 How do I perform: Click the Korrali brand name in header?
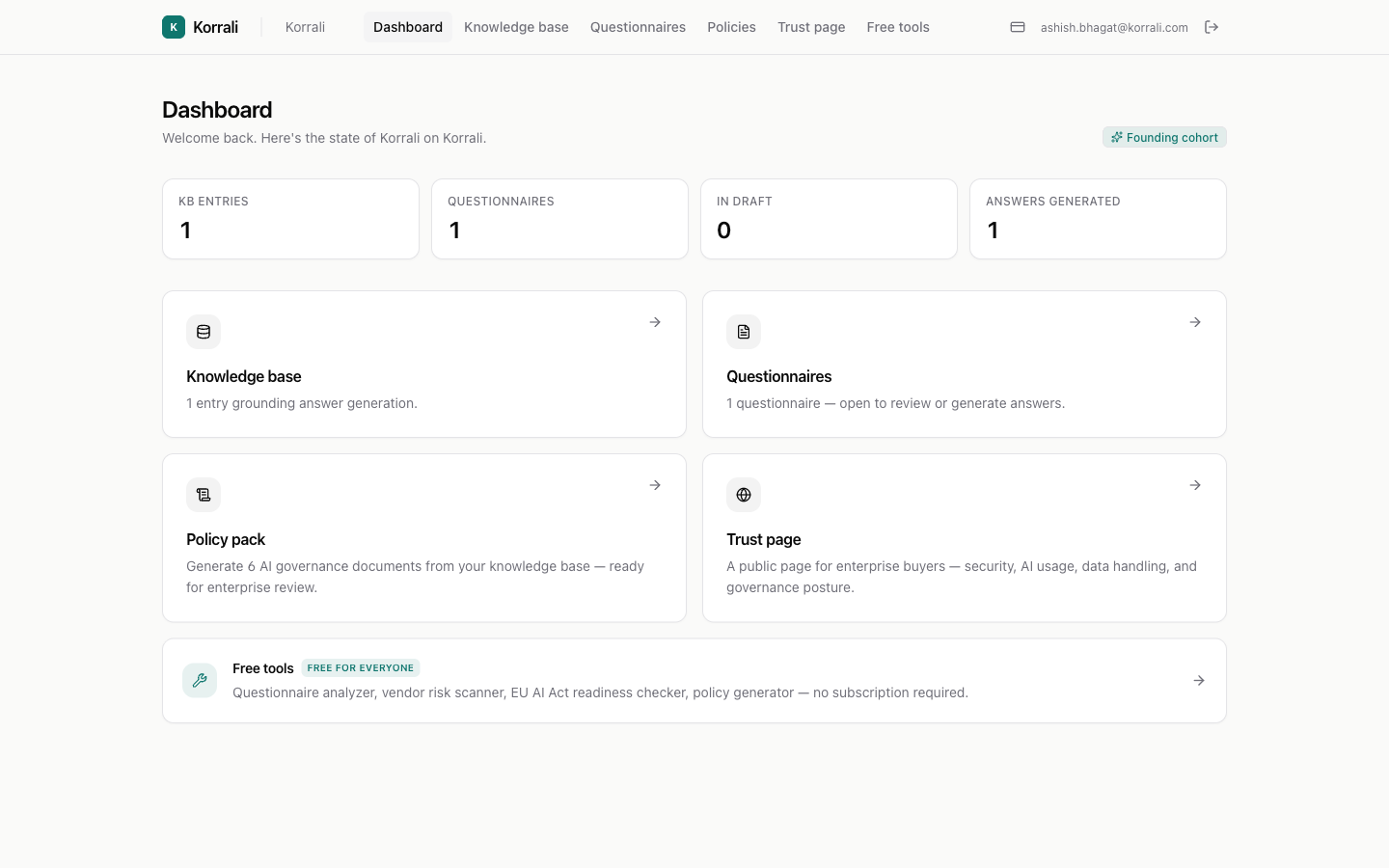pos(215,27)
